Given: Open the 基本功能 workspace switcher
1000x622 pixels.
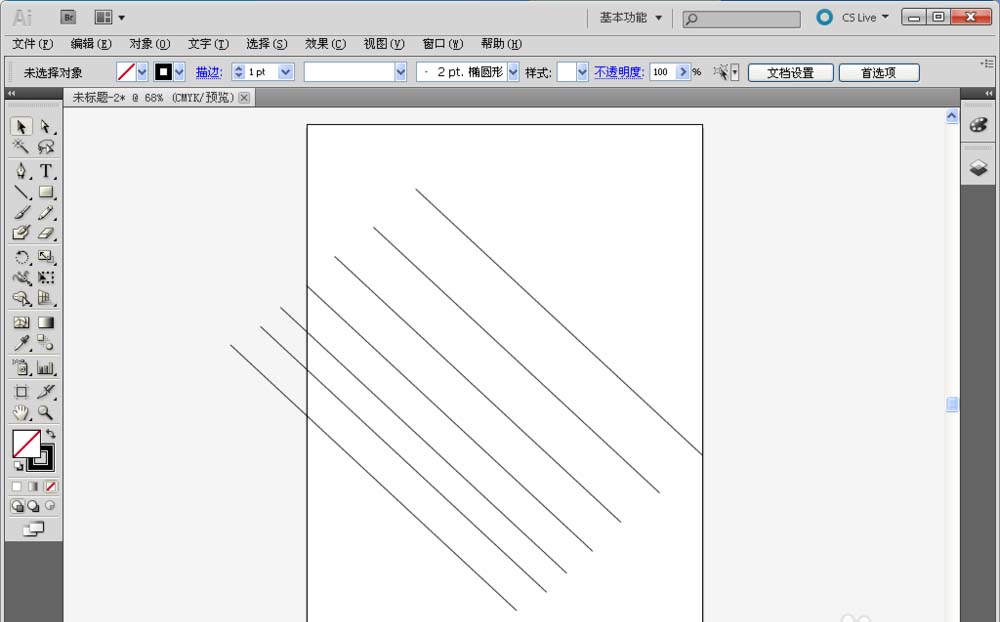Looking at the screenshot, I should pyautogui.click(x=631, y=18).
